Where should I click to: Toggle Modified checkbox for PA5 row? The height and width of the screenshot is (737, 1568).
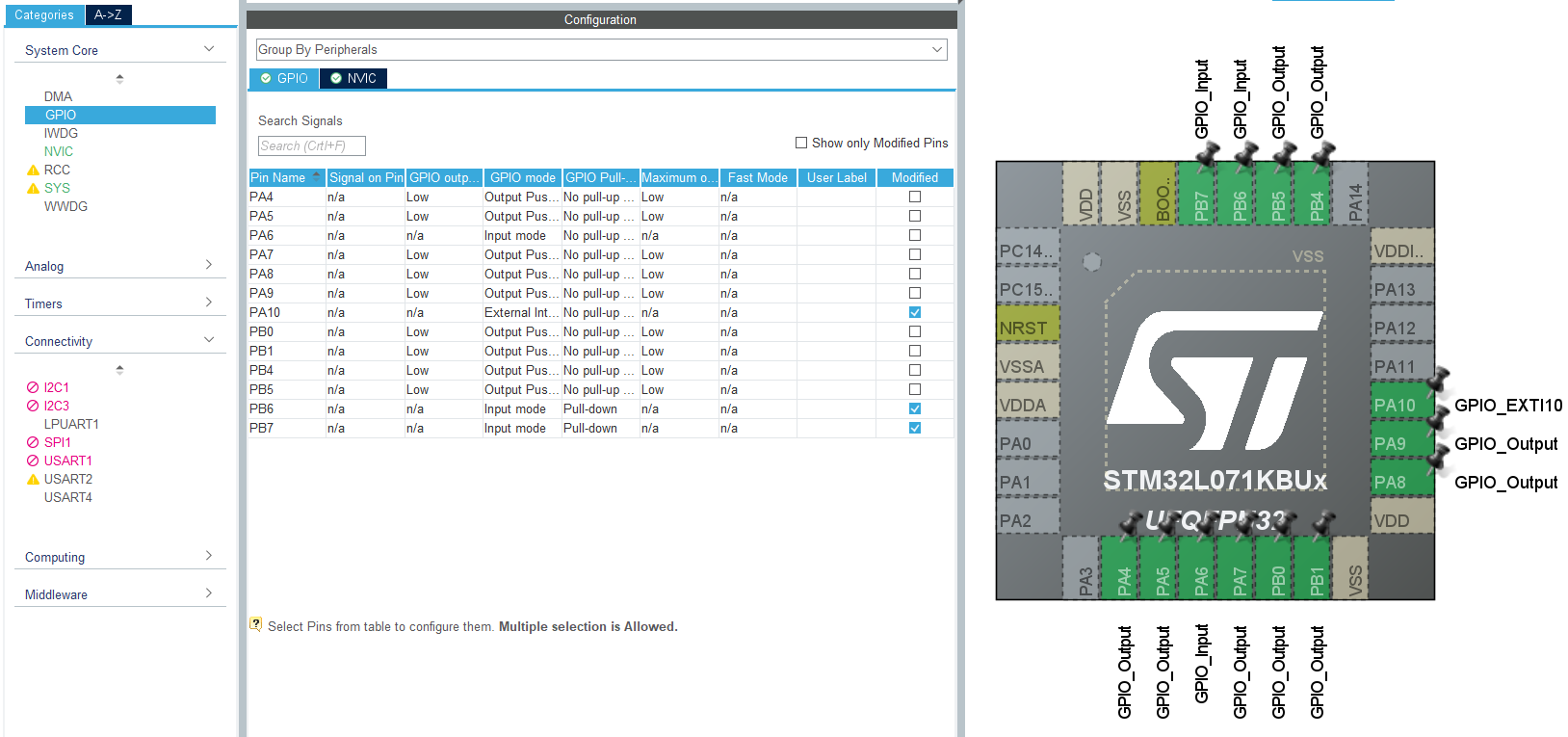pyautogui.click(x=915, y=216)
